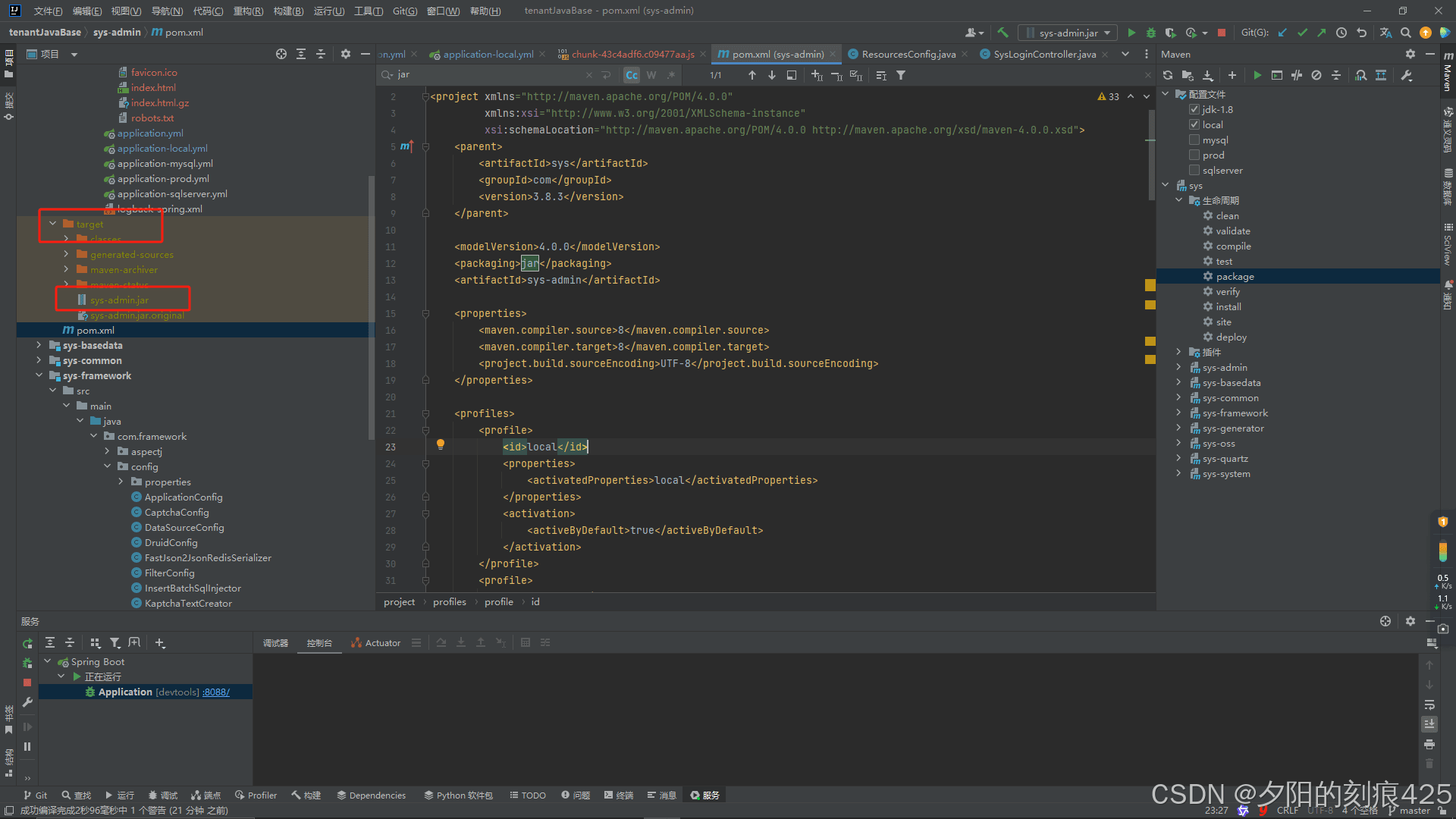Open Maven settings wrench icon
The height and width of the screenshot is (819, 1456).
pyautogui.click(x=1406, y=75)
